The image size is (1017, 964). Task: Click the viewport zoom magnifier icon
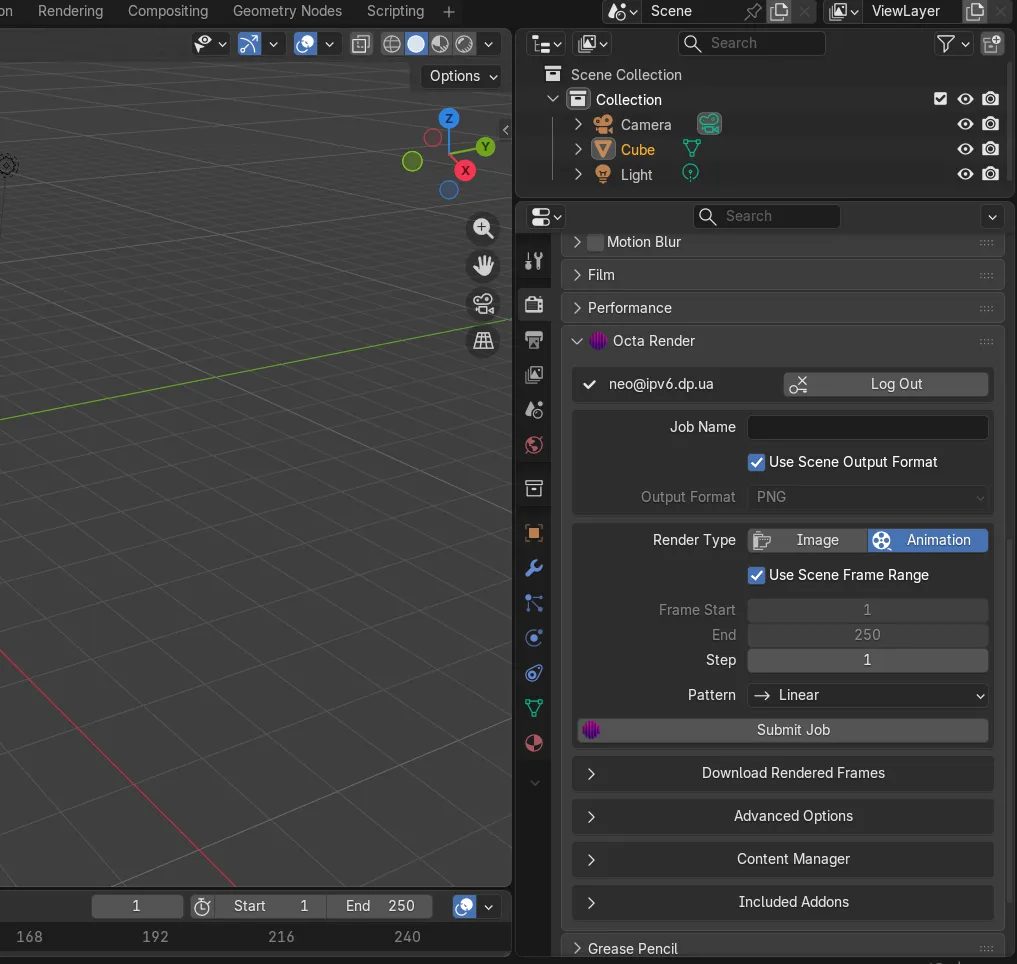click(x=483, y=228)
